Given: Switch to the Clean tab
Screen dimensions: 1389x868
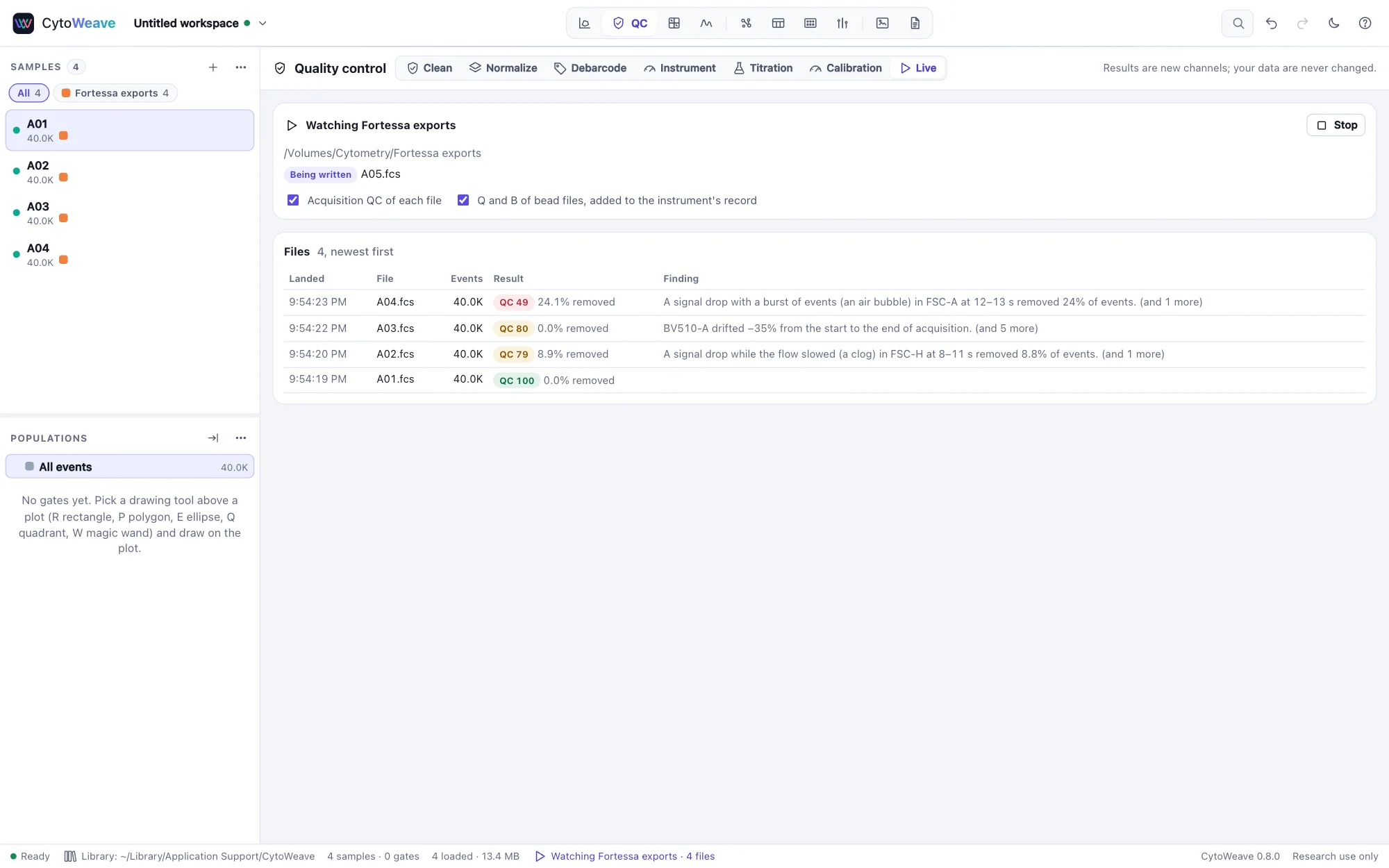Looking at the screenshot, I should tap(429, 68).
